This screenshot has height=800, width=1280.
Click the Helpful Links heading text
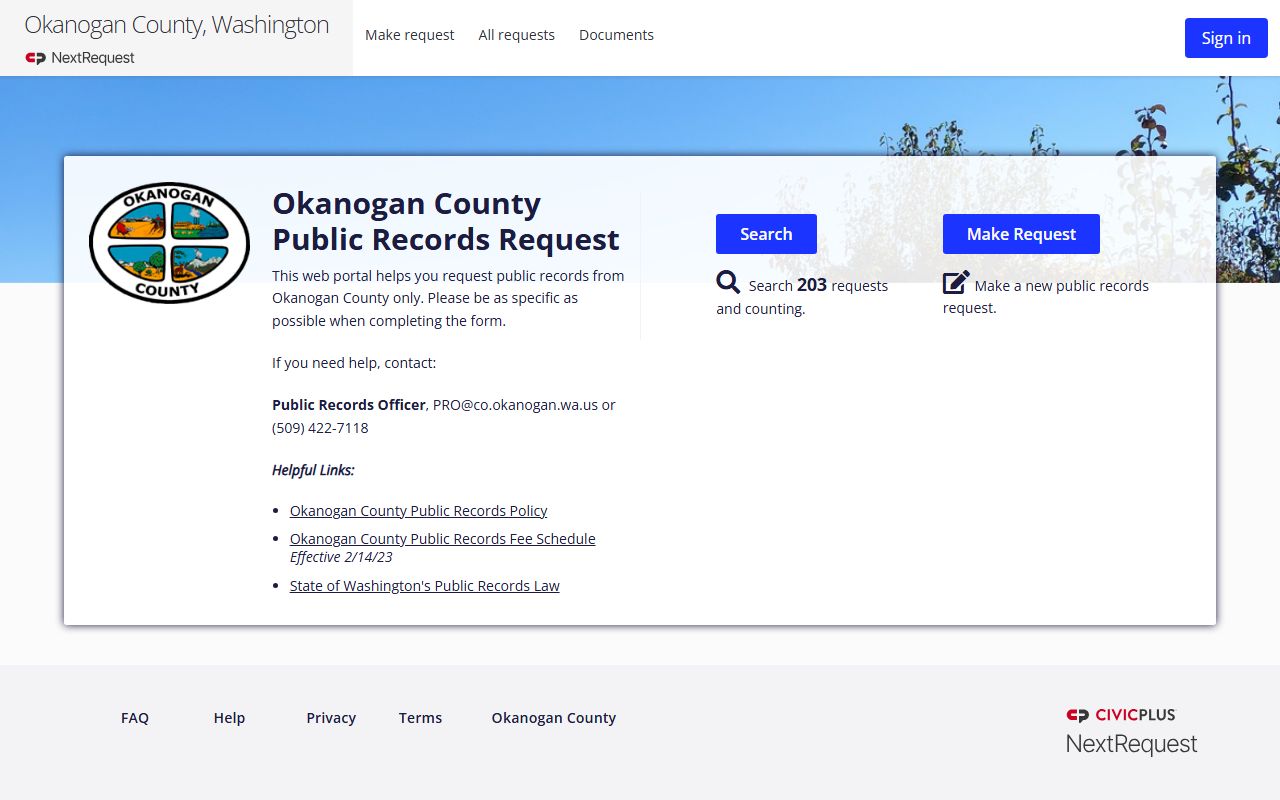(313, 470)
